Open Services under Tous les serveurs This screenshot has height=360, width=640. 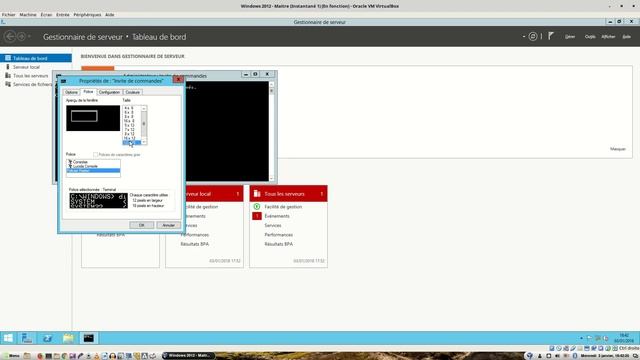pos(273,225)
